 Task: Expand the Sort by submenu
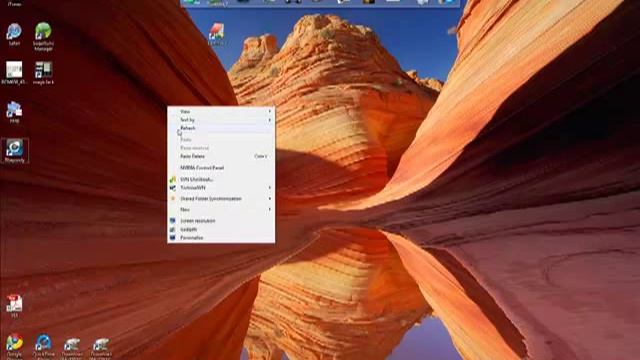point(221,120)
